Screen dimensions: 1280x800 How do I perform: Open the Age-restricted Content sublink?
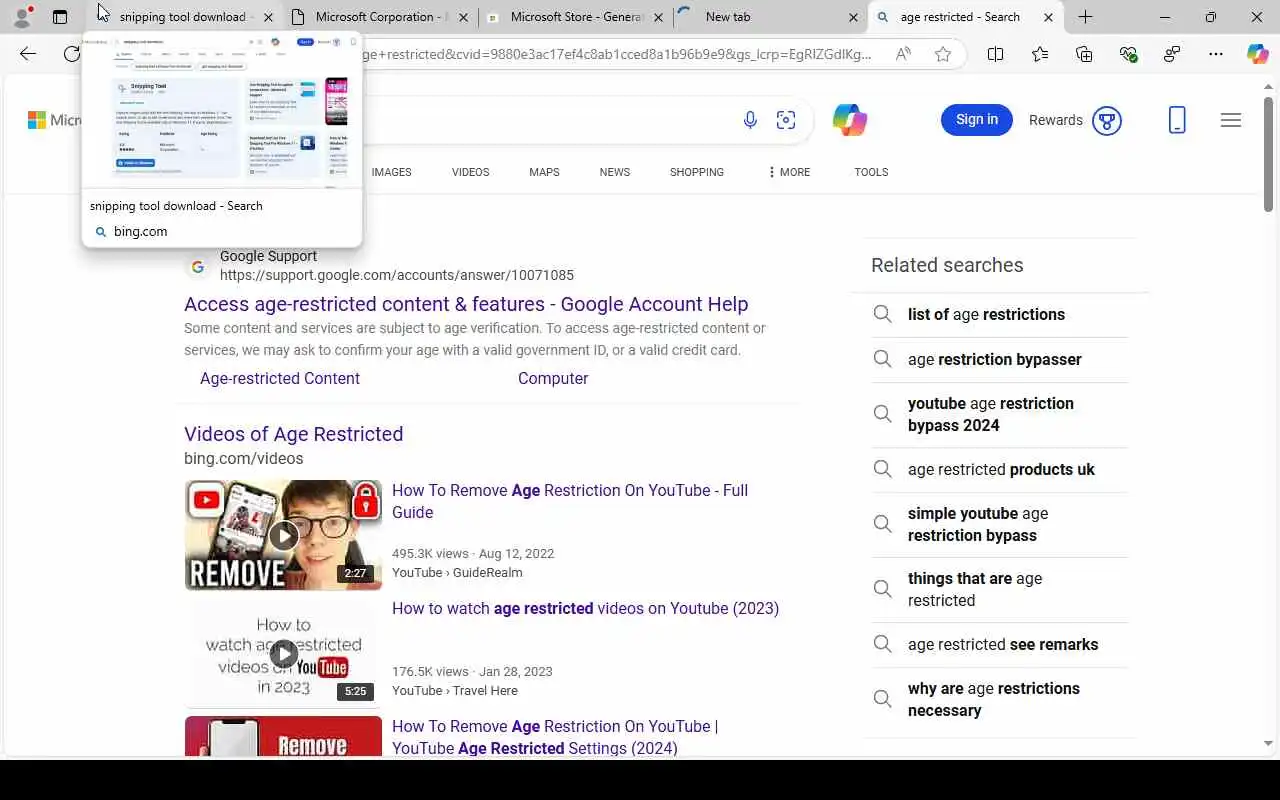[x=280, y=378]
